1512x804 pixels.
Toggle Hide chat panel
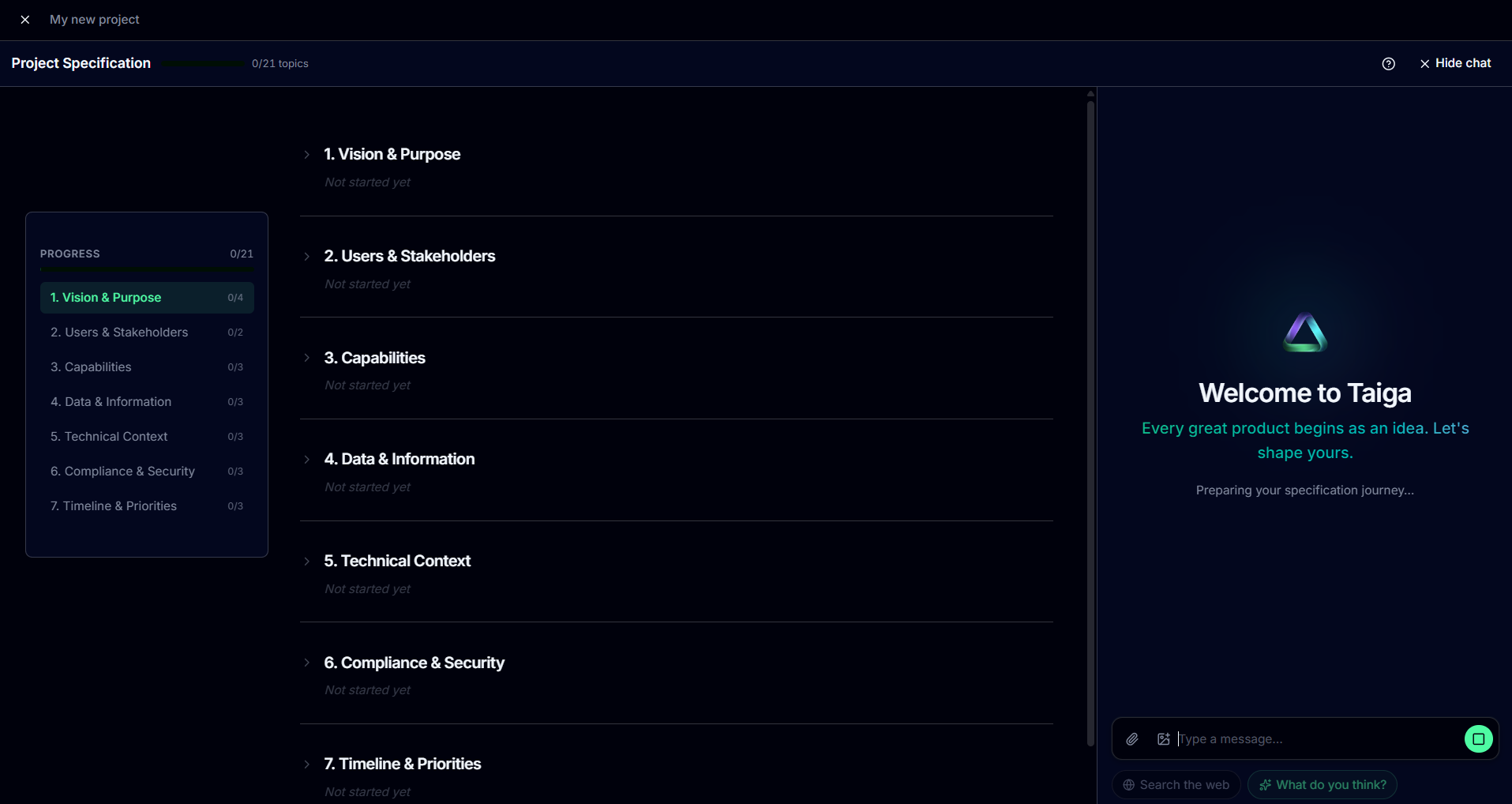[x=1455, y=63]
